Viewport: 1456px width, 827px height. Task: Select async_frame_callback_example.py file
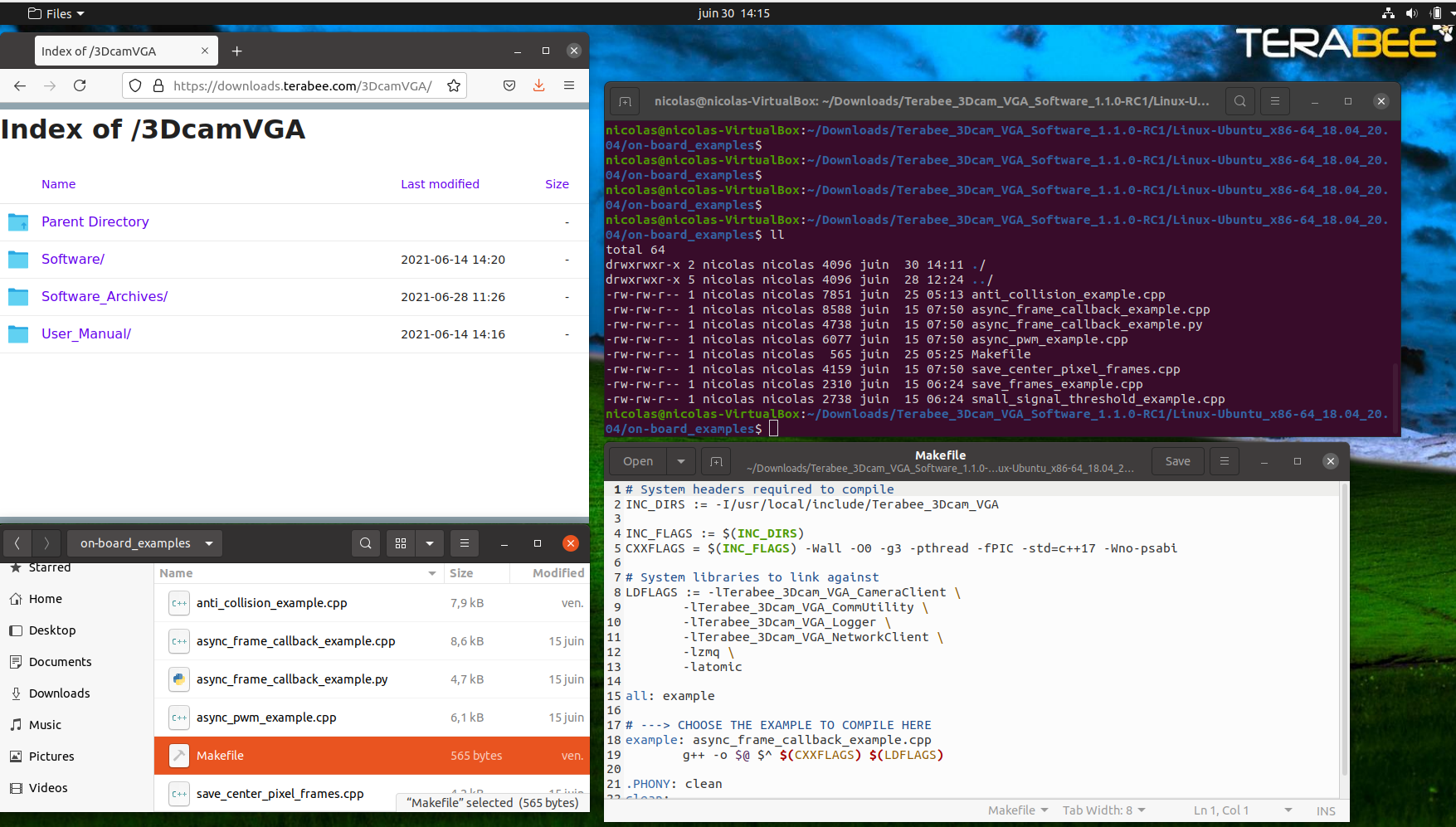pyautogui.click(x=372, y=679)
